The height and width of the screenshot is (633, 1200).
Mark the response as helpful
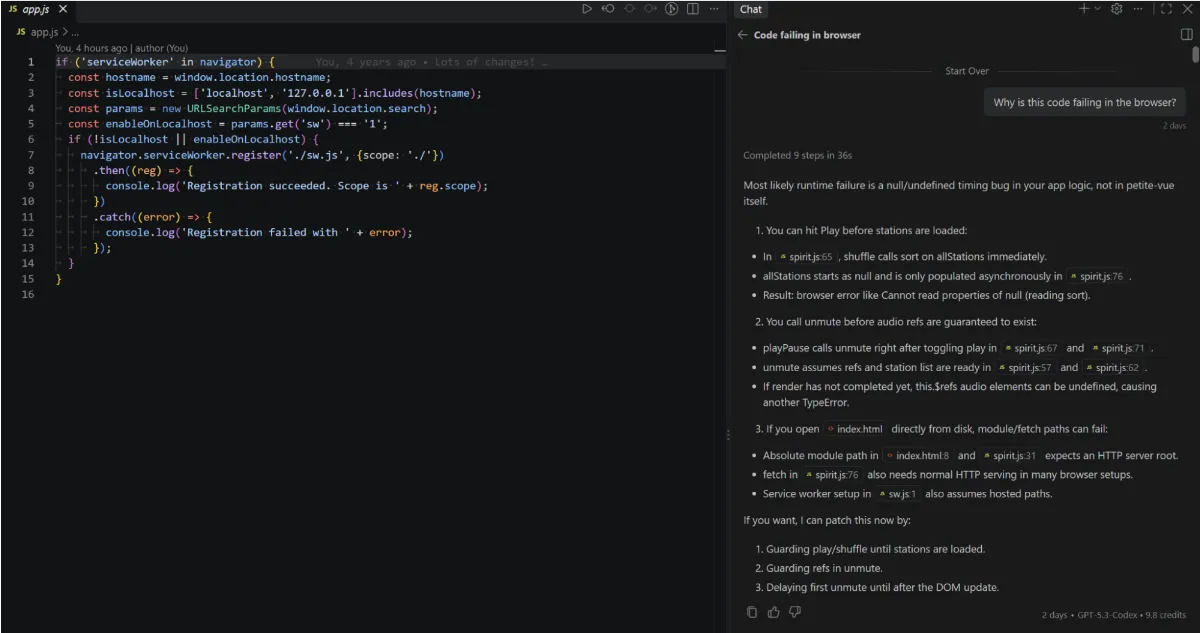[773, 612]
